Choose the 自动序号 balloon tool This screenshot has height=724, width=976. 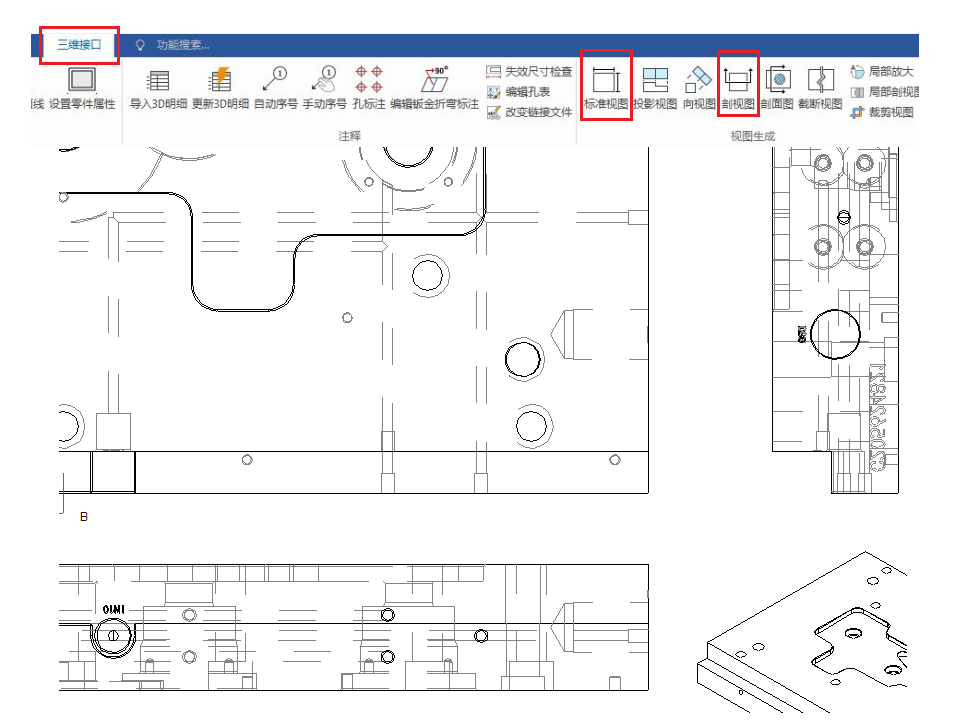click(275, 87)
